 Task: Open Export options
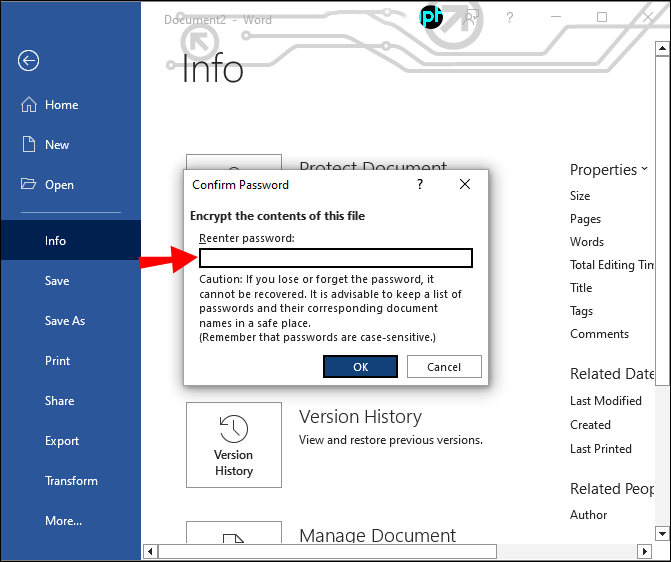tap(62, 441)
